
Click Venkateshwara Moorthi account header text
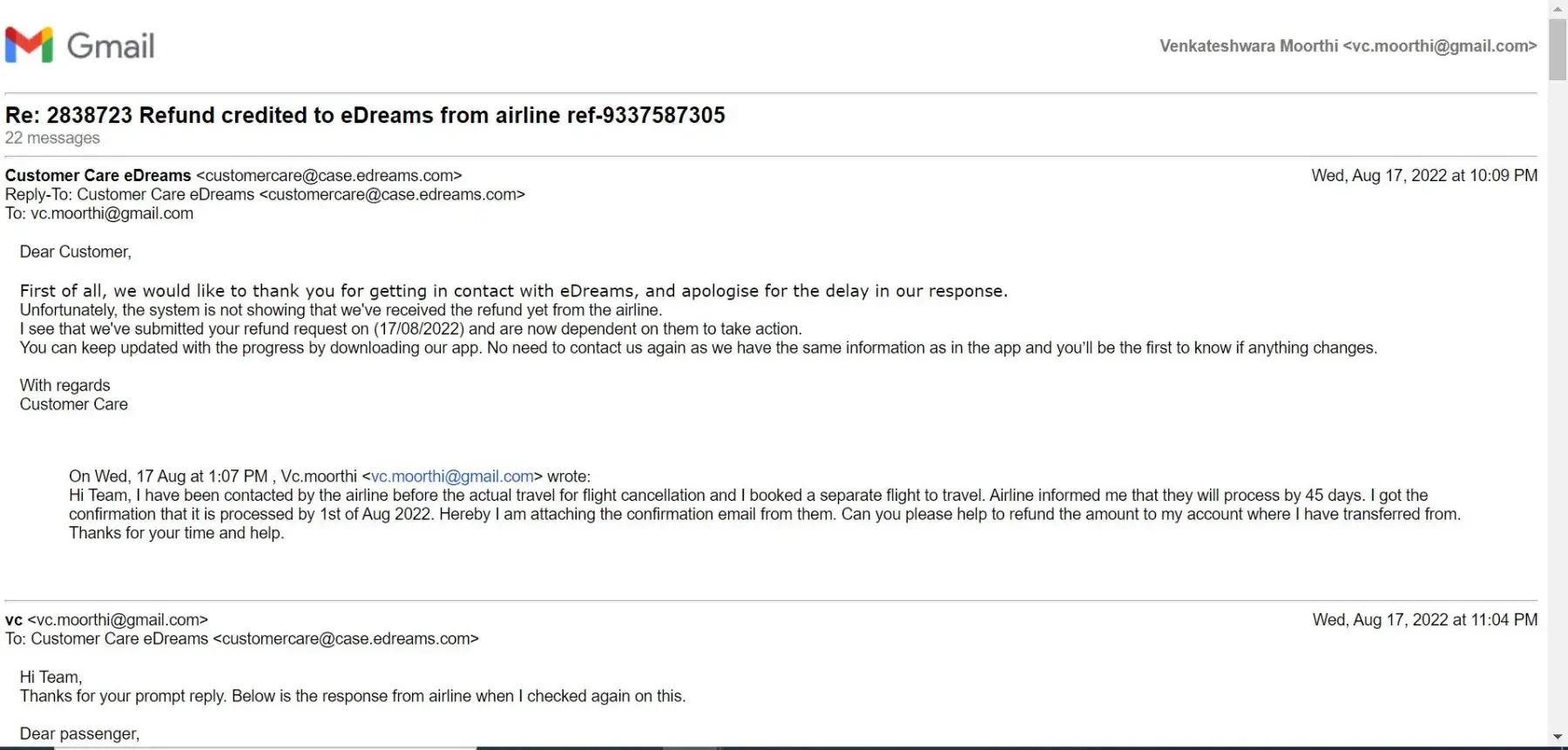pos(1348,46)
